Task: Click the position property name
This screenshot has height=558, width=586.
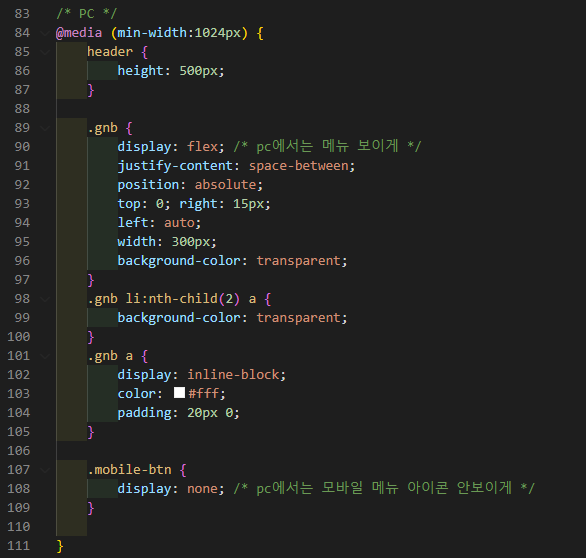Action: point(148,185)
